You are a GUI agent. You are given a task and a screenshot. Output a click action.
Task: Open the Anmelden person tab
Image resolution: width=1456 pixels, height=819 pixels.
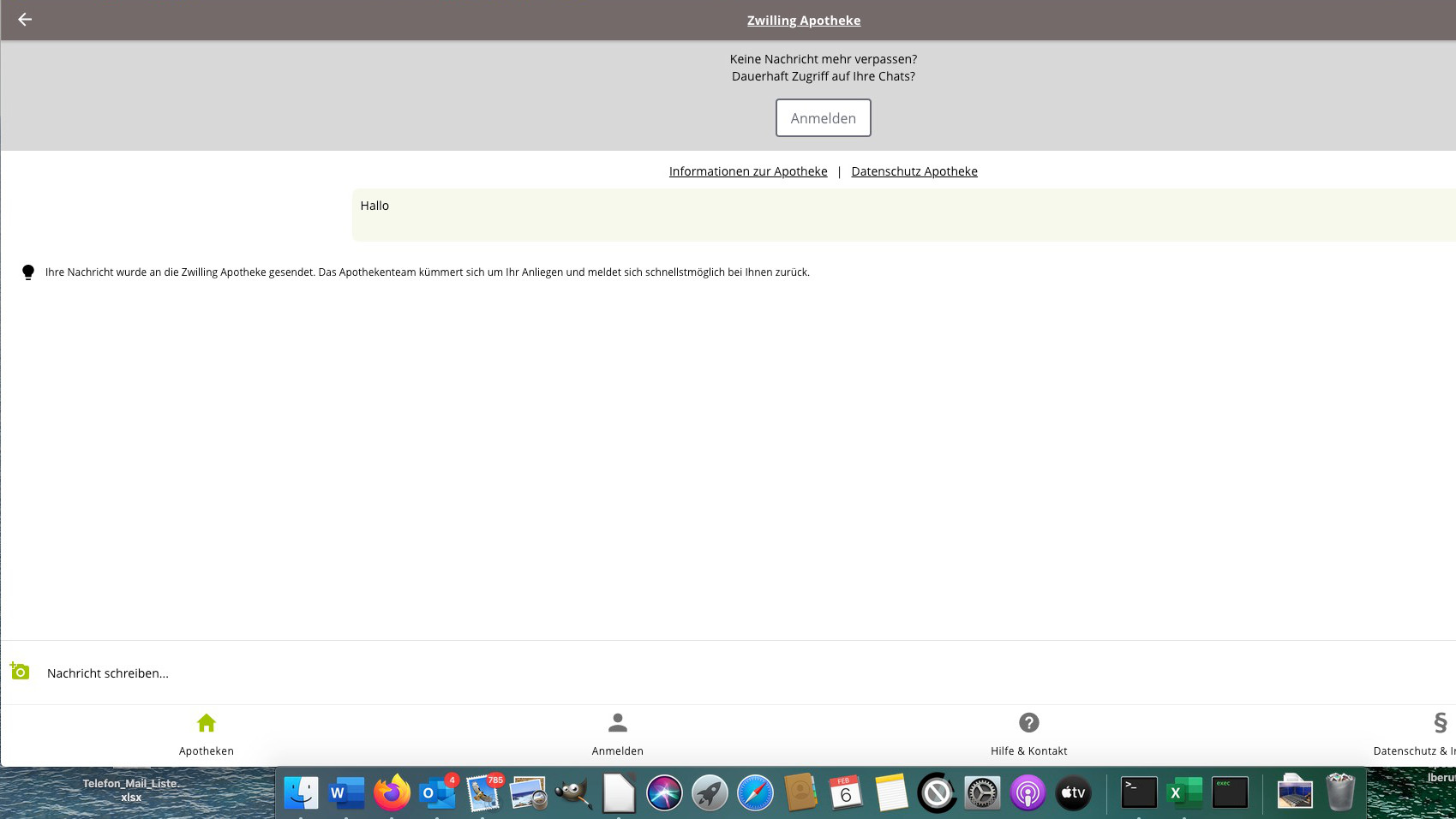click(x=617, y=733)
